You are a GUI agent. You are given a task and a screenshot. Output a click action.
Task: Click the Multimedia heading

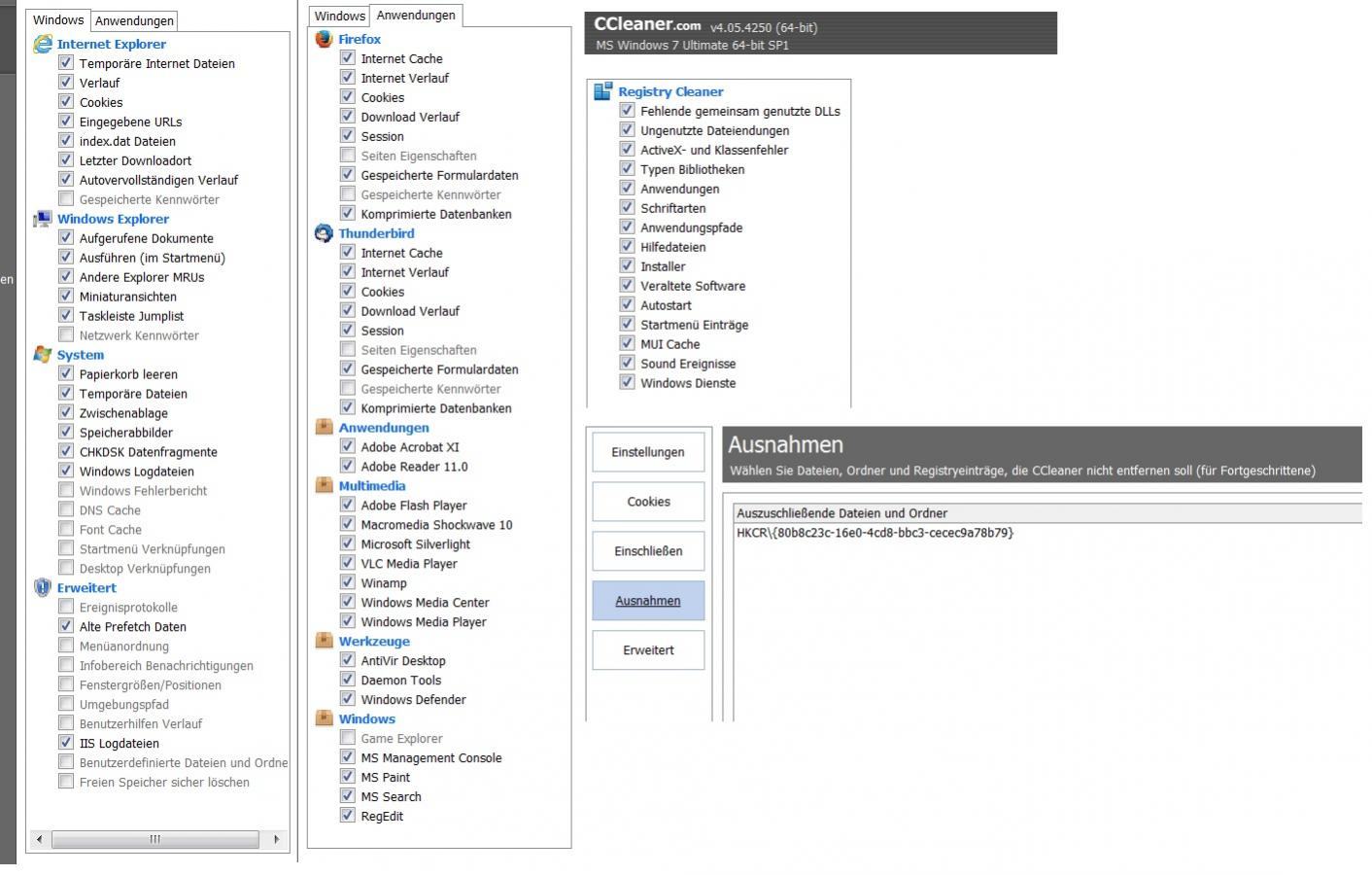point(372,485)
